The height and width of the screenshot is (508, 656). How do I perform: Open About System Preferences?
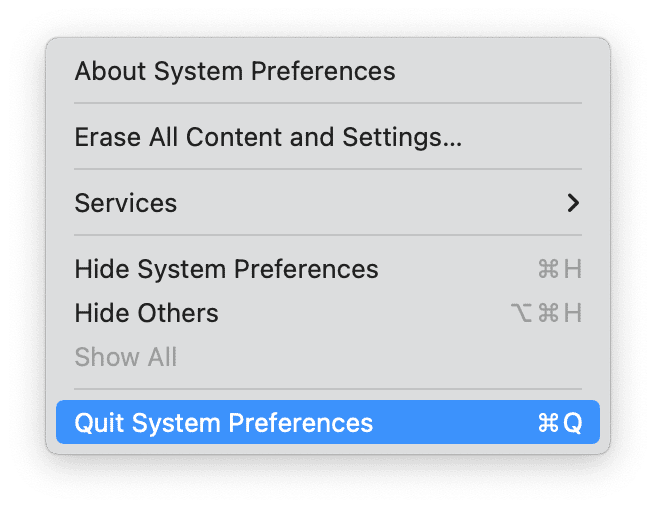pos(235,72)
